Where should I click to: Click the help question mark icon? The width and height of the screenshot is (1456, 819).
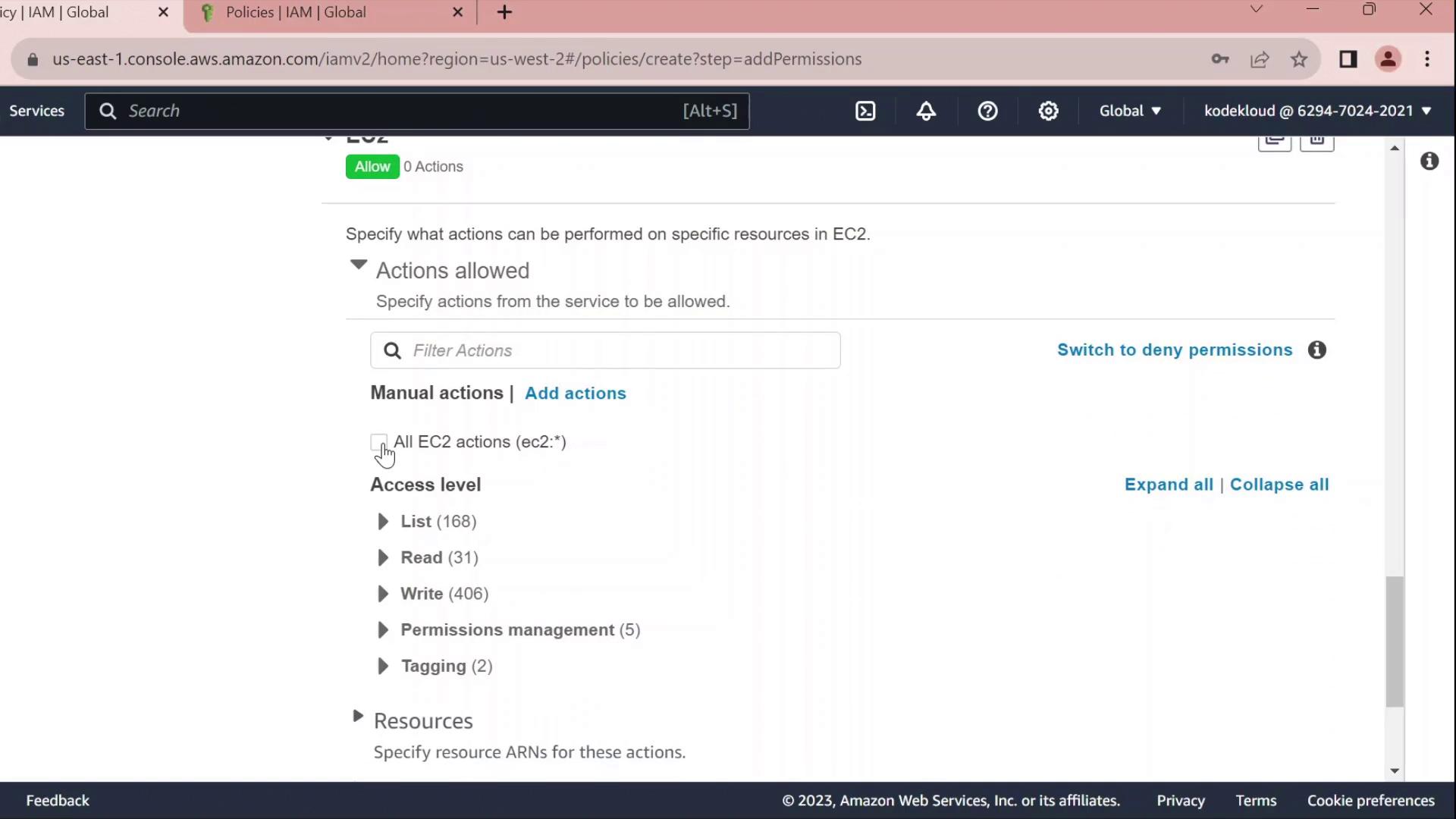[x=987, y=111]
